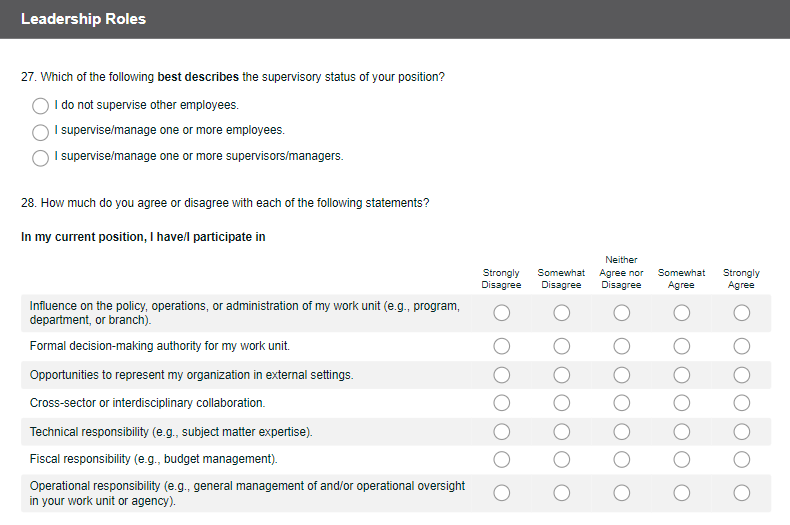Click the Leadership Roles section header
790x525 pixels.
coord(83,19)
